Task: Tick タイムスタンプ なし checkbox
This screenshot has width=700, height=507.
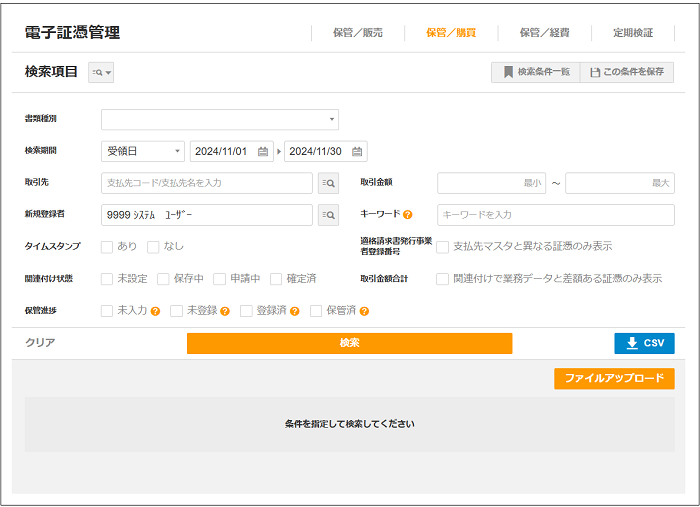Action: (x=153, y=247)
